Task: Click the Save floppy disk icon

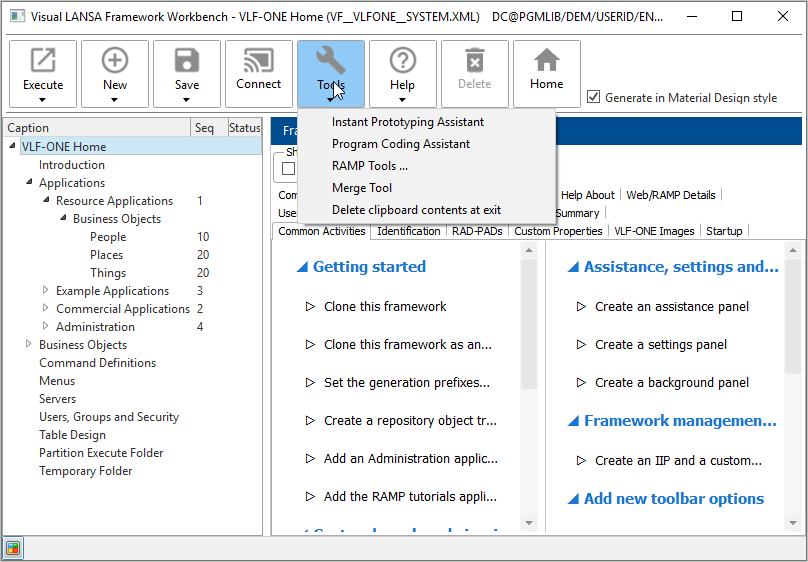Action: [187, 60]
